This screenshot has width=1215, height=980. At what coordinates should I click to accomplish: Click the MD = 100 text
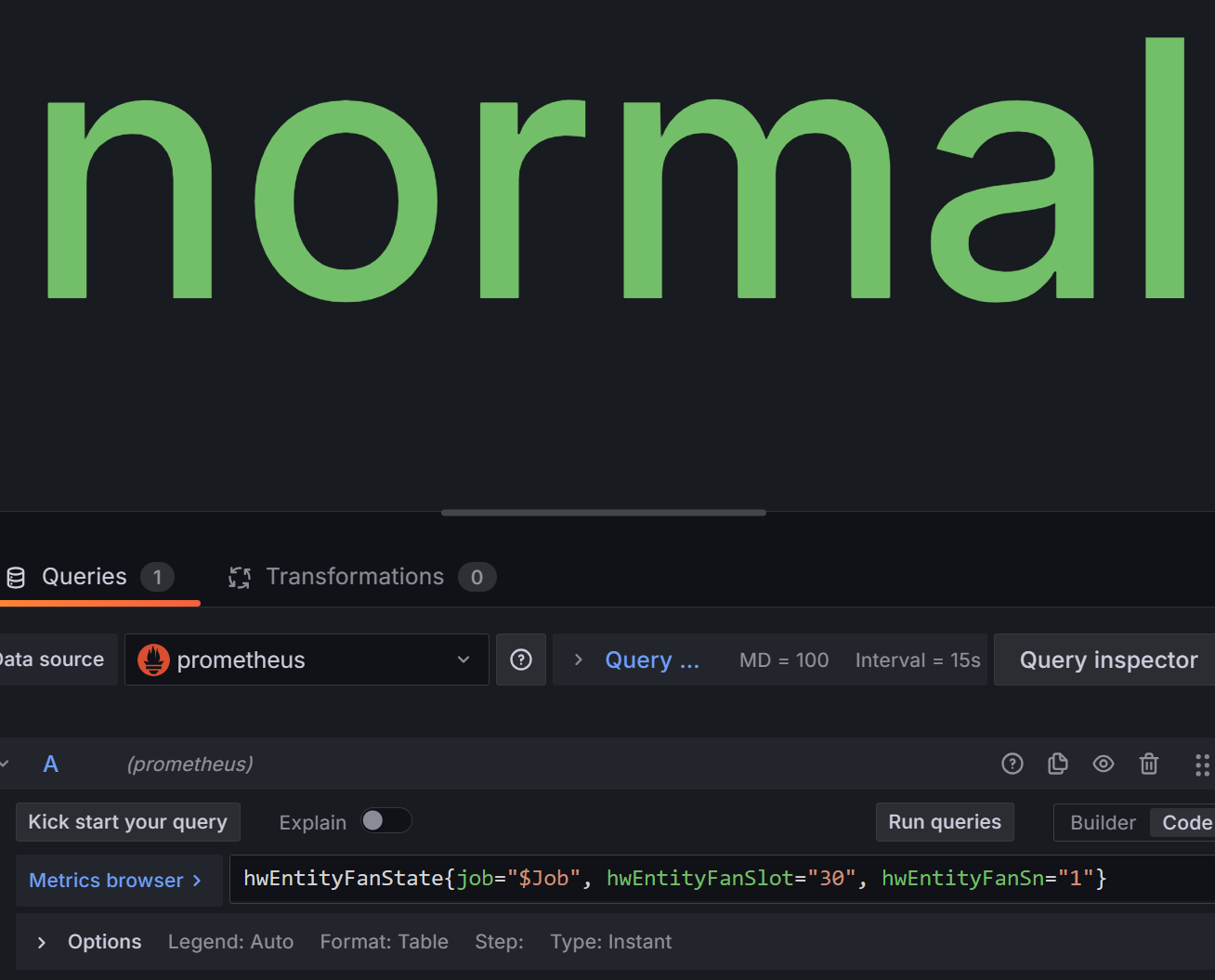[x=784, y=660]
